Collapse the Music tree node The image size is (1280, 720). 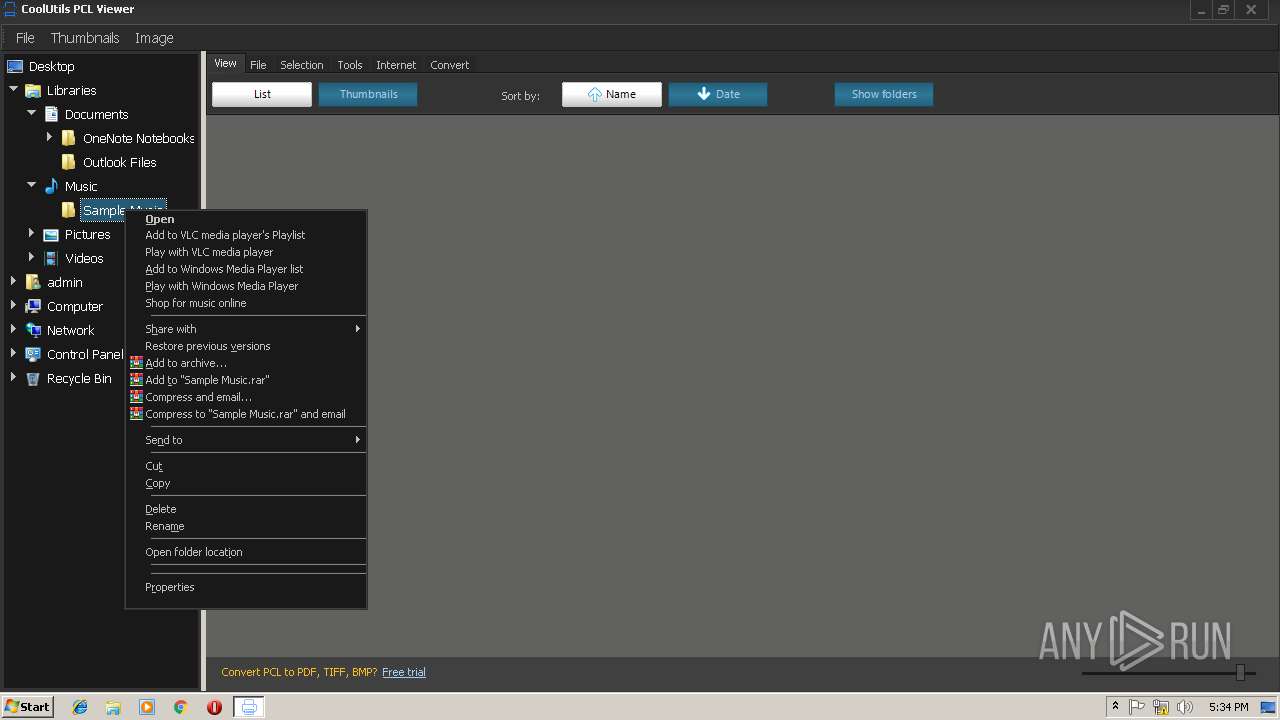(31, 185)
